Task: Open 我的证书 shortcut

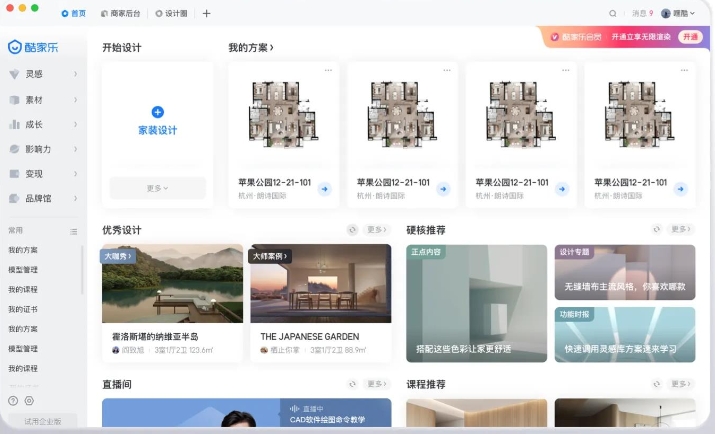Action: (x=23, y=309)
